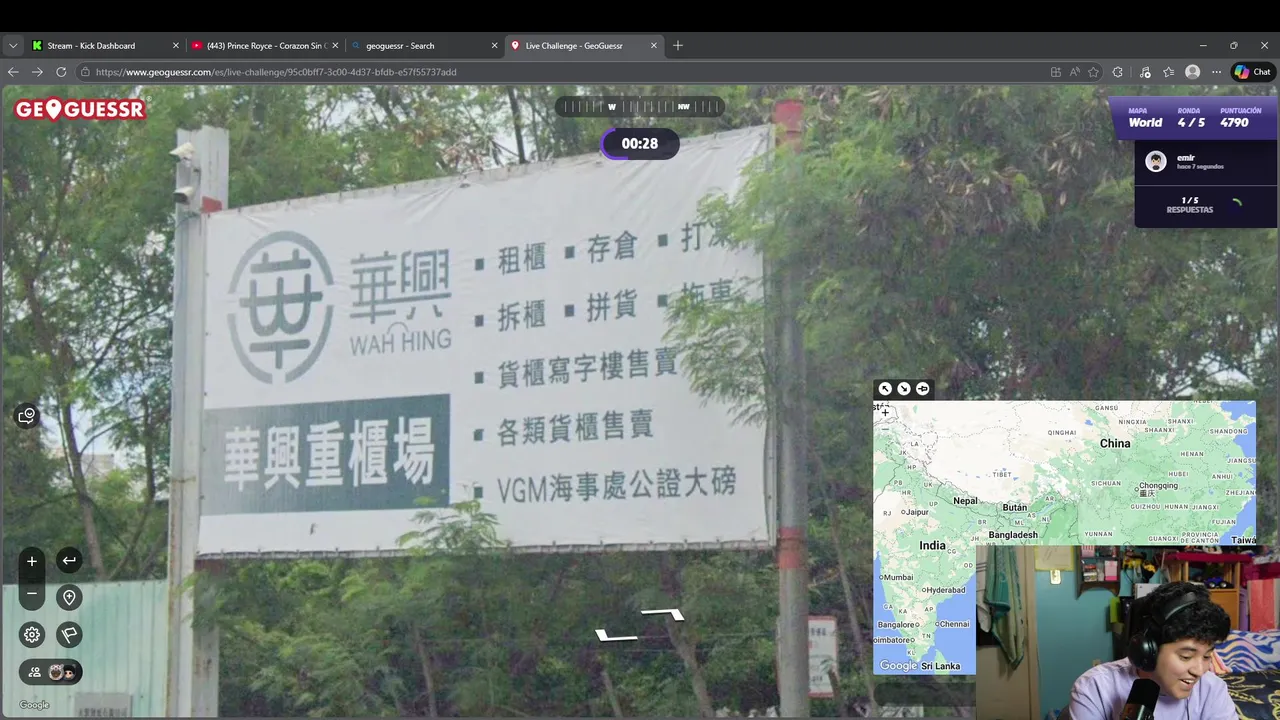The height and width of the screenshot is (720, 1280).
Task: Click Chongqing on the guess map
Action: point(1158,486)
